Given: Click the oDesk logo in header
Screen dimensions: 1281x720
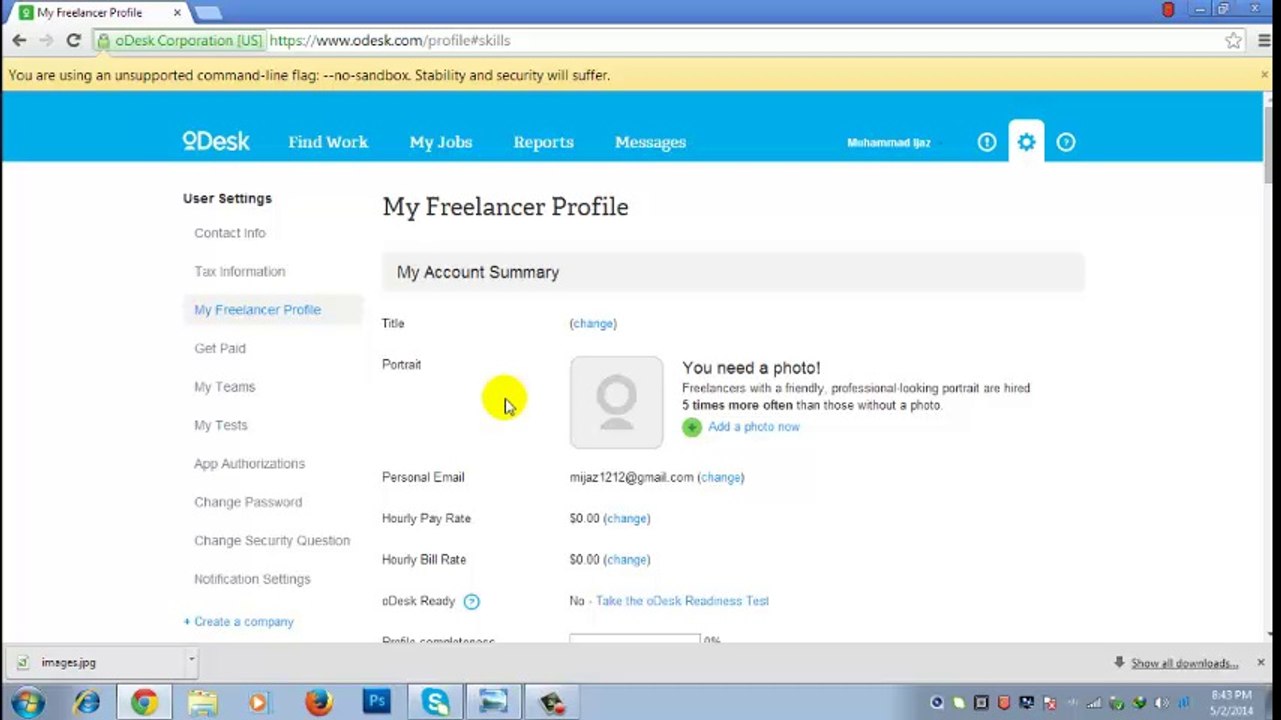Looking at the screenshot, I should pos(216,141).
